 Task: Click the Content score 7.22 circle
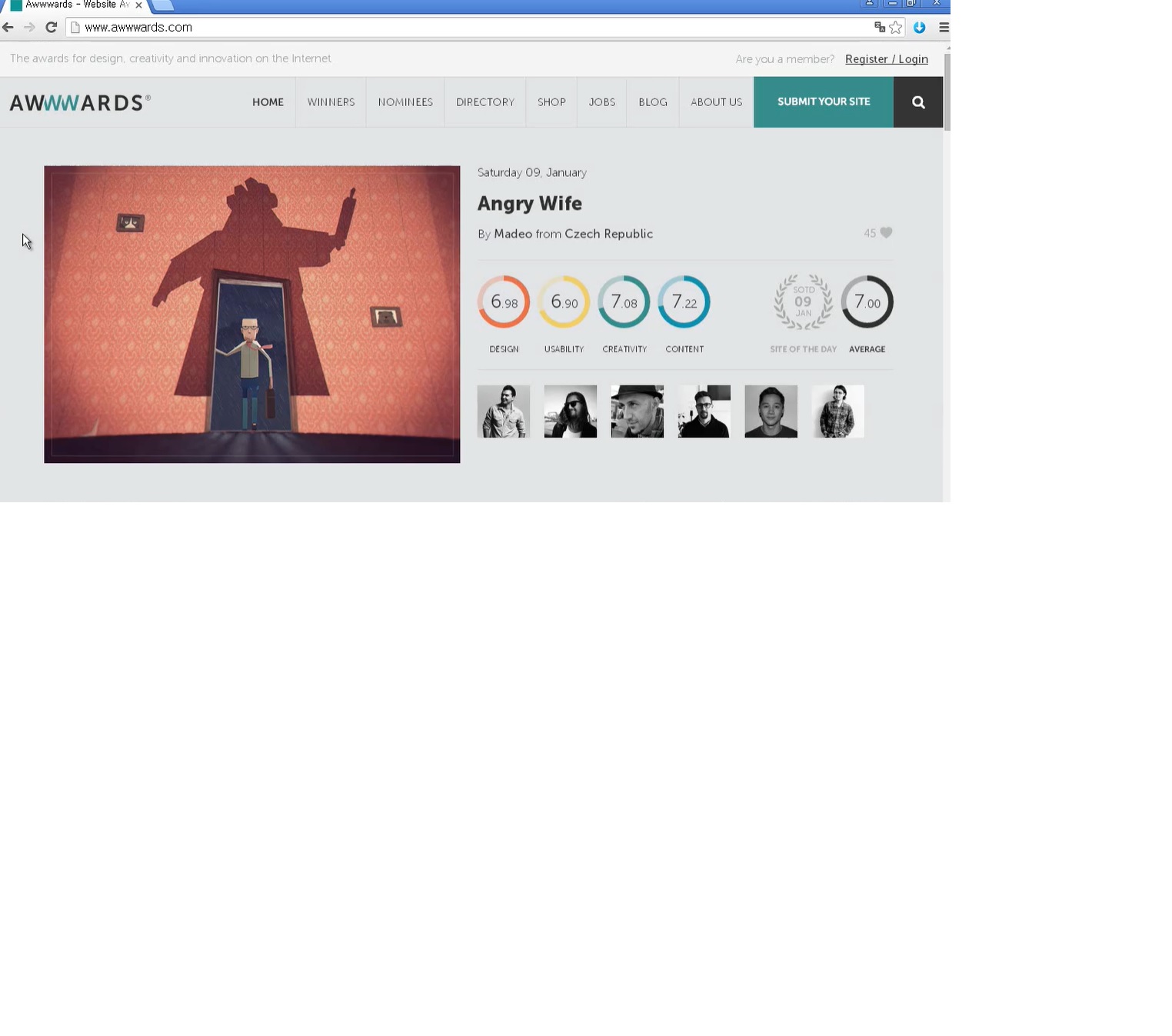point(684,302)
